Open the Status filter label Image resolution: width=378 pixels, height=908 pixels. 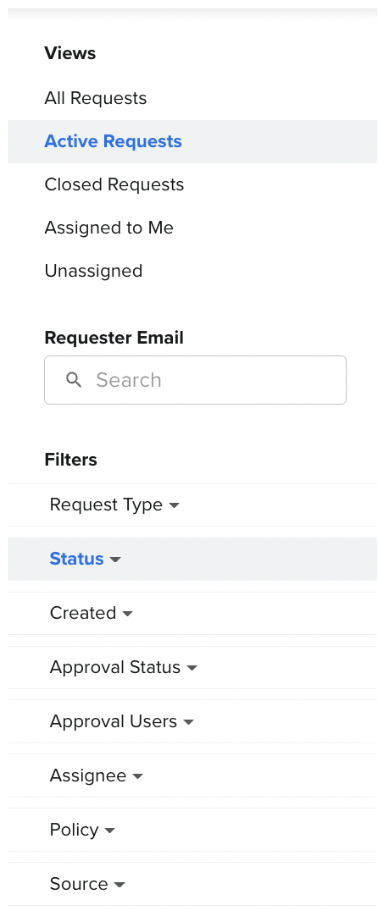[x=76, y=559]
